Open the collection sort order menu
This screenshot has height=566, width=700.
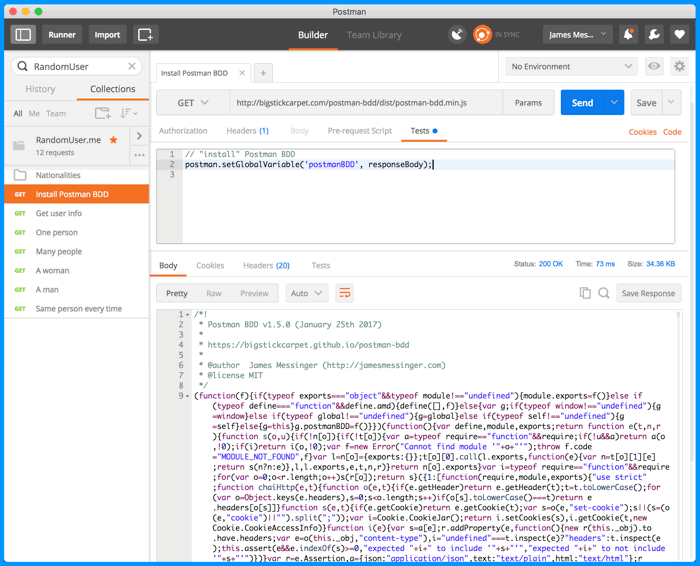[129, 113]
